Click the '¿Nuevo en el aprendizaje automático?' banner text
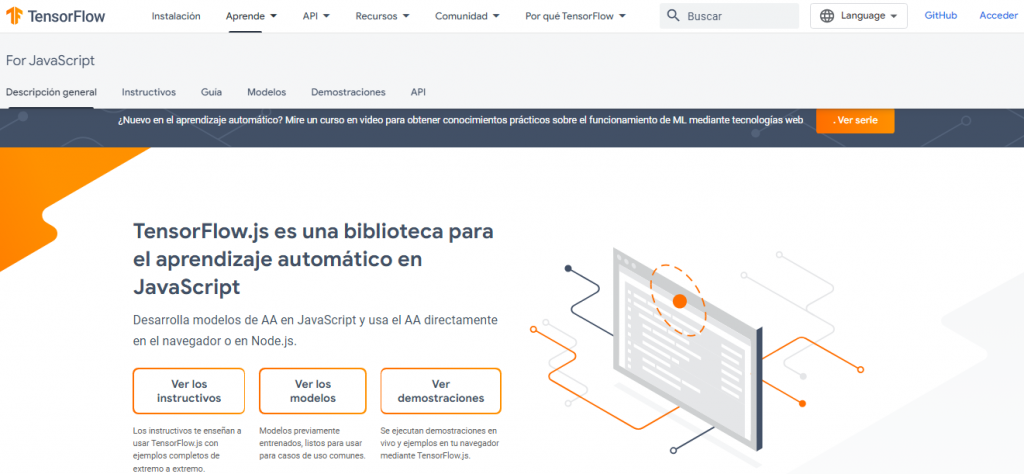Viewport: 1024px width, 474px height. coord(460,121)
